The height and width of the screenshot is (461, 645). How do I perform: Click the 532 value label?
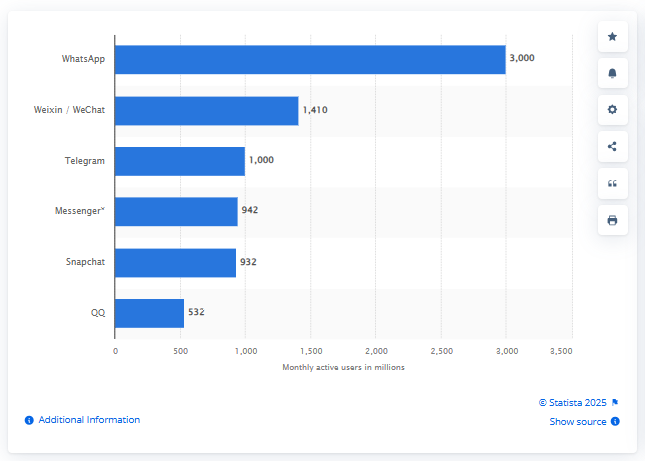point(196,312)
